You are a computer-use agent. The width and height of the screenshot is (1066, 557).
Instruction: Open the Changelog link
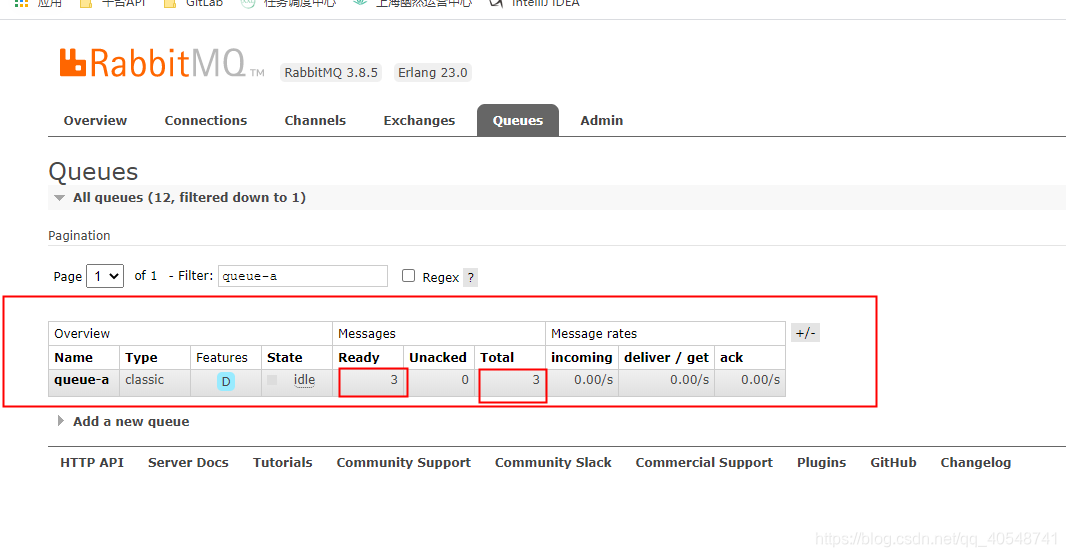tap(976, 462)
